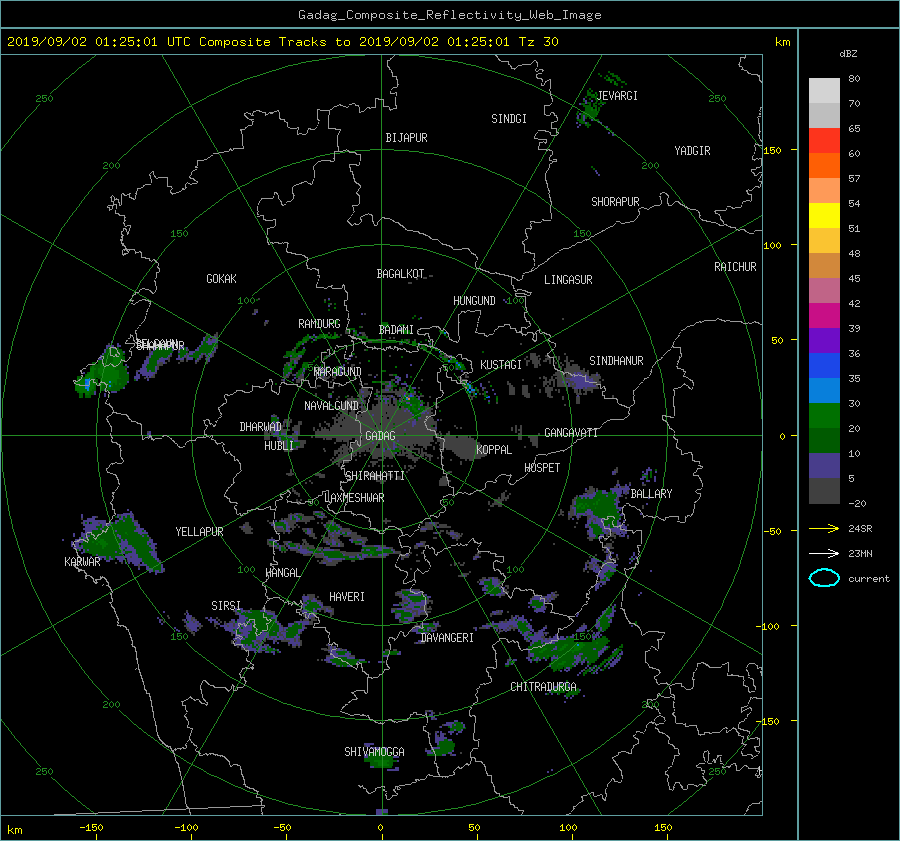Click the SHIVAMOGGA city label
Image resolution: width=900 pixels, height=841 pixels.
(x=374, y=752)
